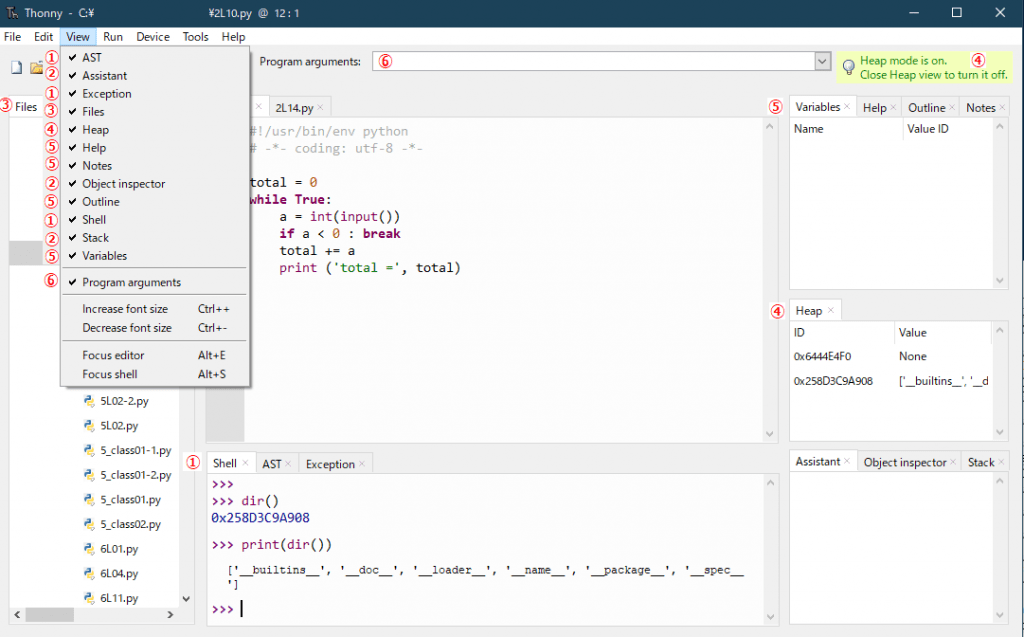Click the Thonny logo in the title bar
This screenshot has width=1024, height=637.
(x=13, y=13)
